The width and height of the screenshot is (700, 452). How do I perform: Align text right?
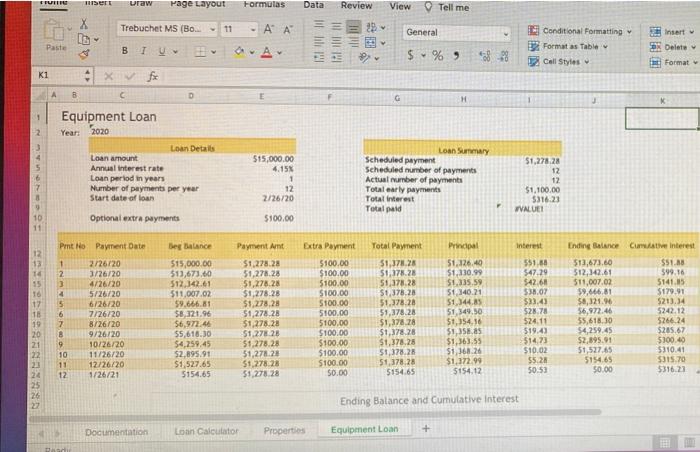pyautogui.click(x=354, y=42)
